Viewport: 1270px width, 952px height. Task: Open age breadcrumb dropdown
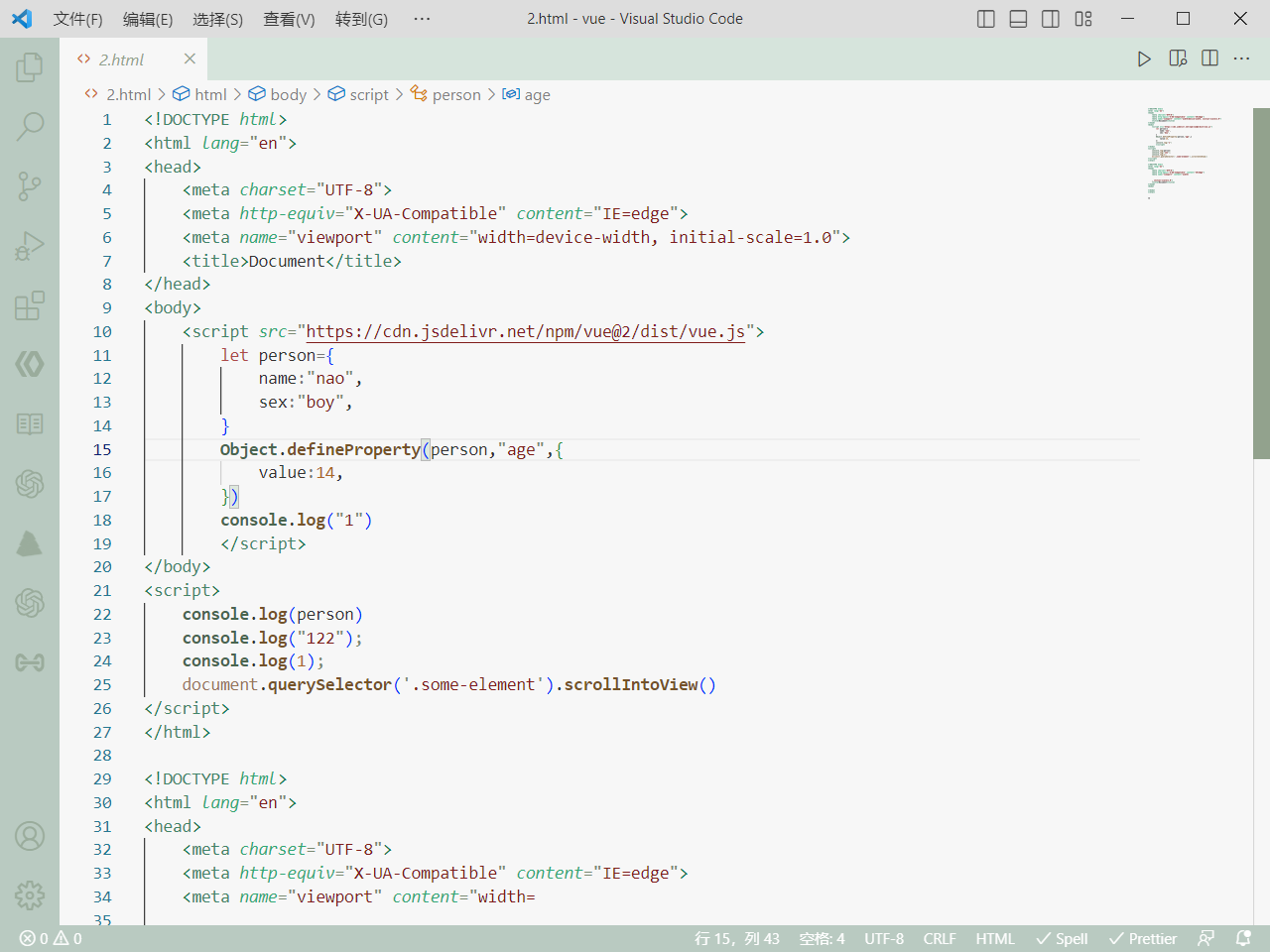[526, 94]
